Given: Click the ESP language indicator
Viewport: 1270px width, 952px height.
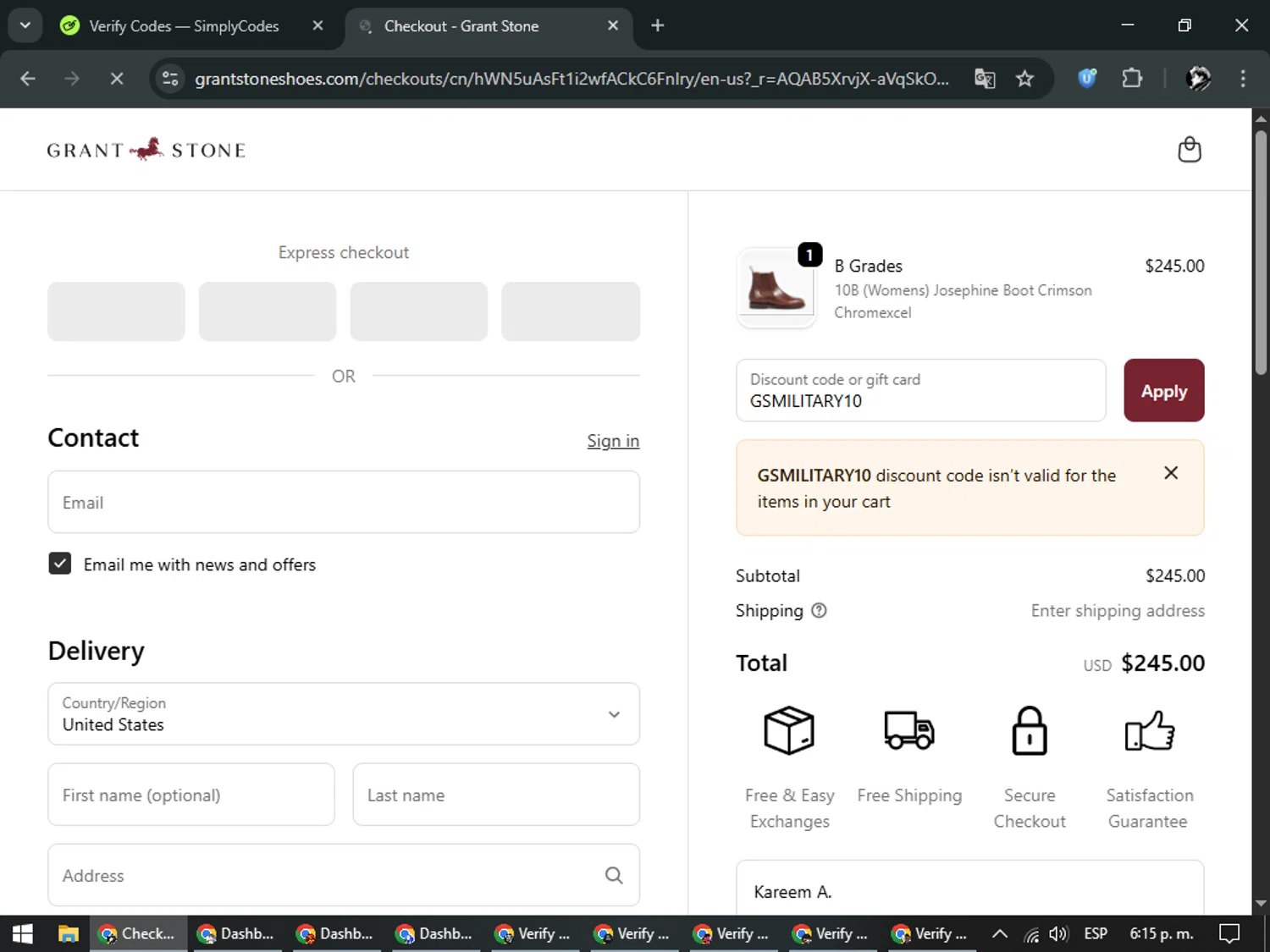Looking at the screenshot, I should click(1096, 933).
